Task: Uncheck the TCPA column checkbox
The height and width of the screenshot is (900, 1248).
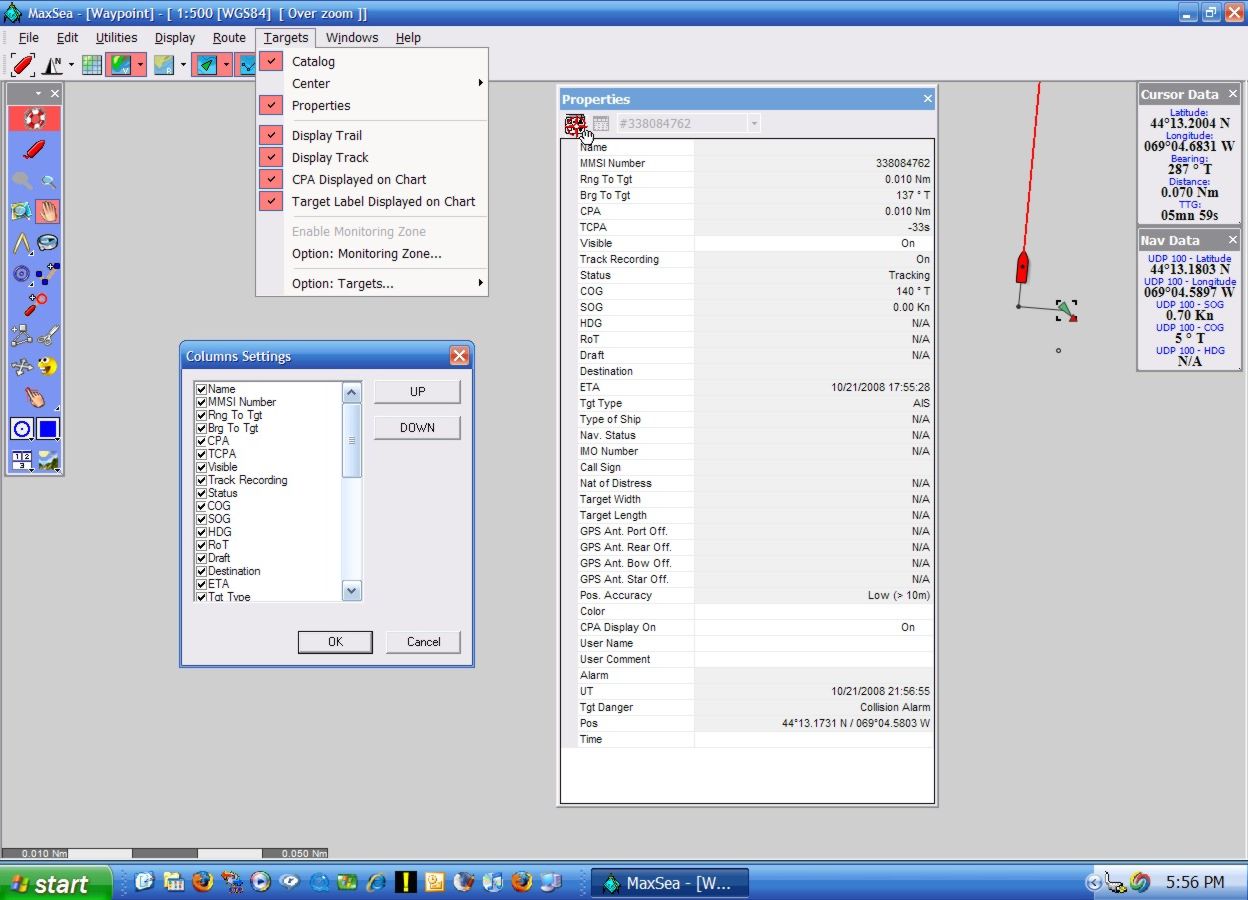Action: 202,454
